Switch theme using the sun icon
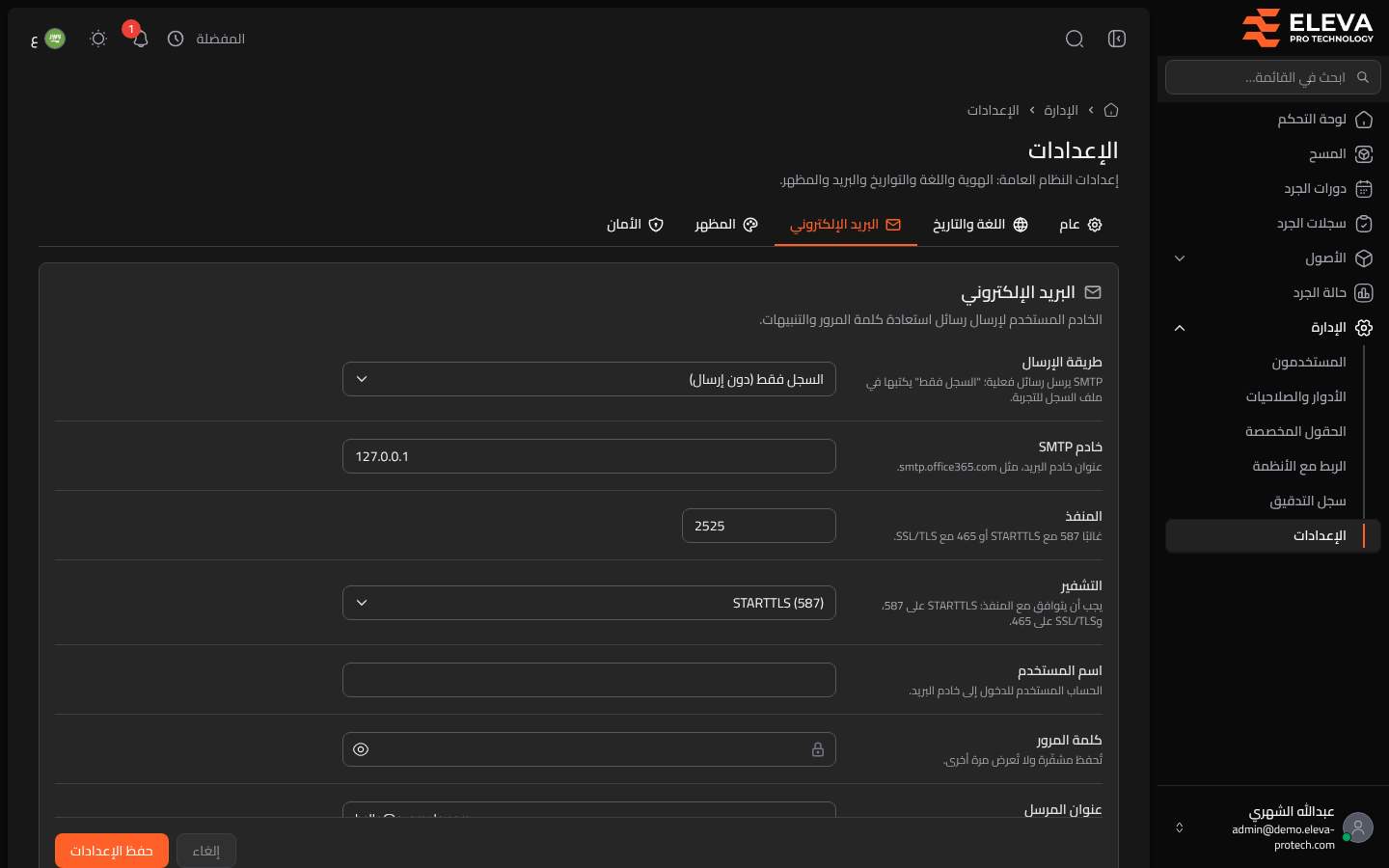 coord(98,39)
